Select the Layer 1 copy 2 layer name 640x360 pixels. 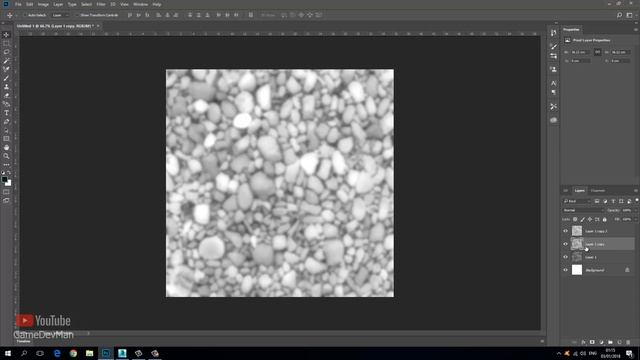tap(596, 231)
